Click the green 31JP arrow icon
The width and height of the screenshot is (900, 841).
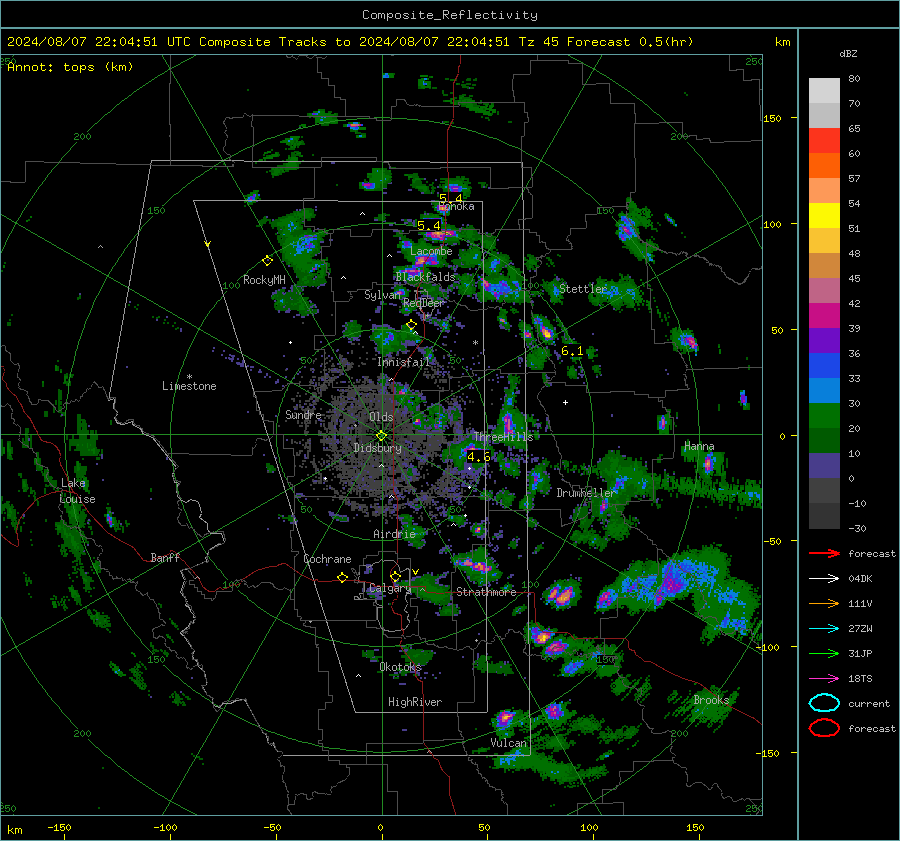point(824,653)
